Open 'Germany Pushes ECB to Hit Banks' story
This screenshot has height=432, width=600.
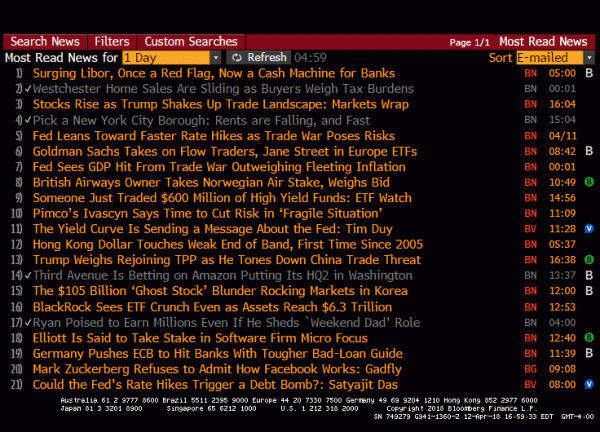[217, 354]
